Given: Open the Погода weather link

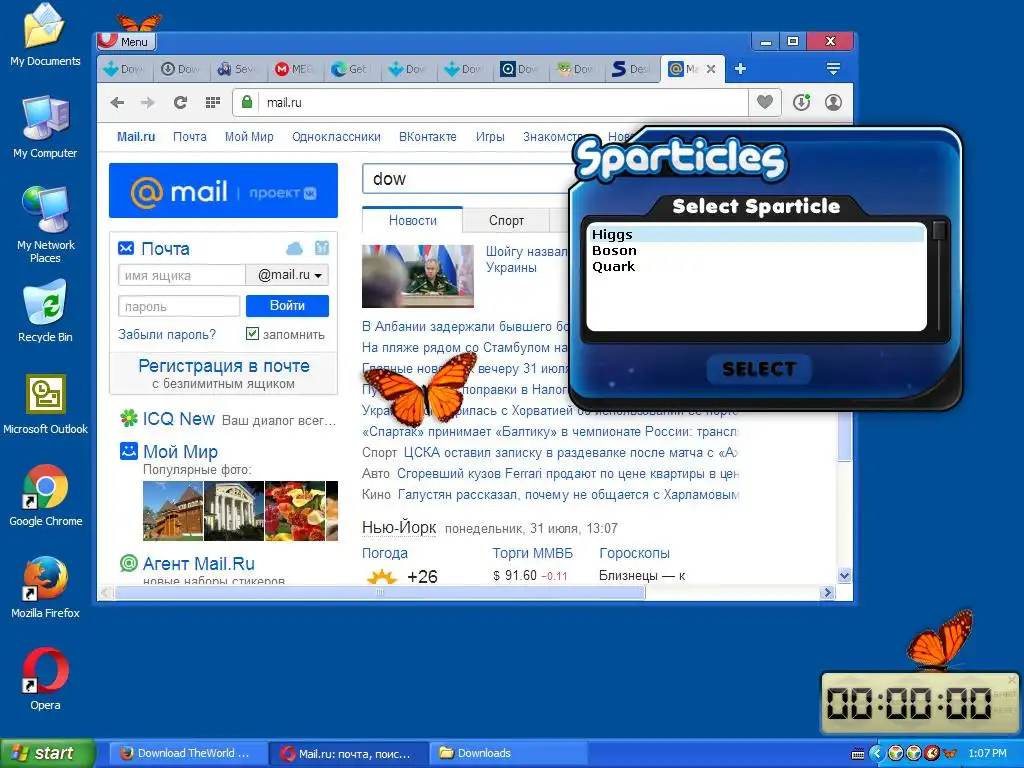Looking at the screenshot, I should (385, 553).
